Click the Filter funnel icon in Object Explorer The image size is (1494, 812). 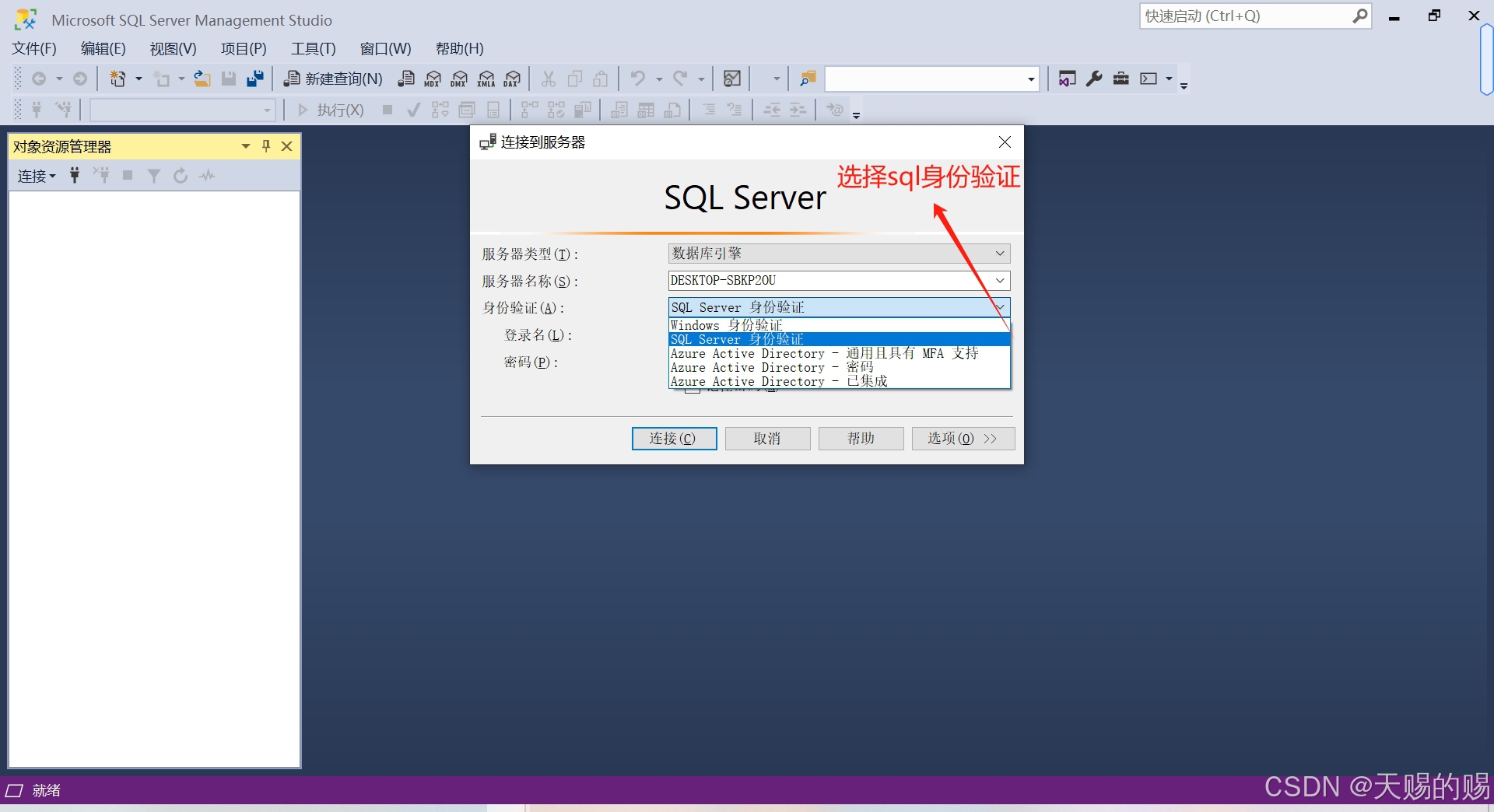click(154, 176)
